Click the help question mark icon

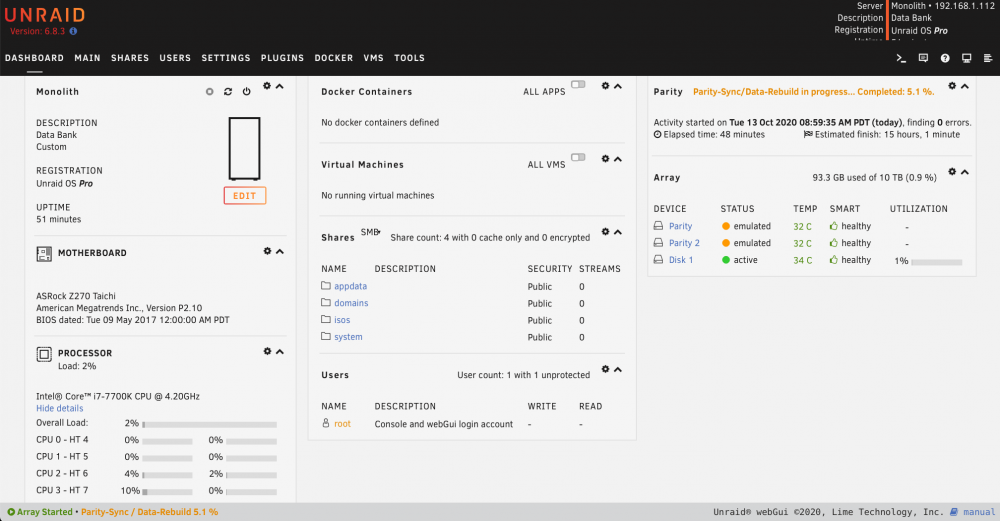pos(945,58)
